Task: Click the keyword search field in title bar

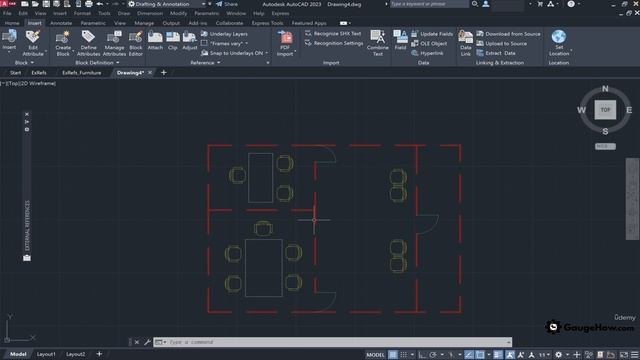Action: pos(429,4)
